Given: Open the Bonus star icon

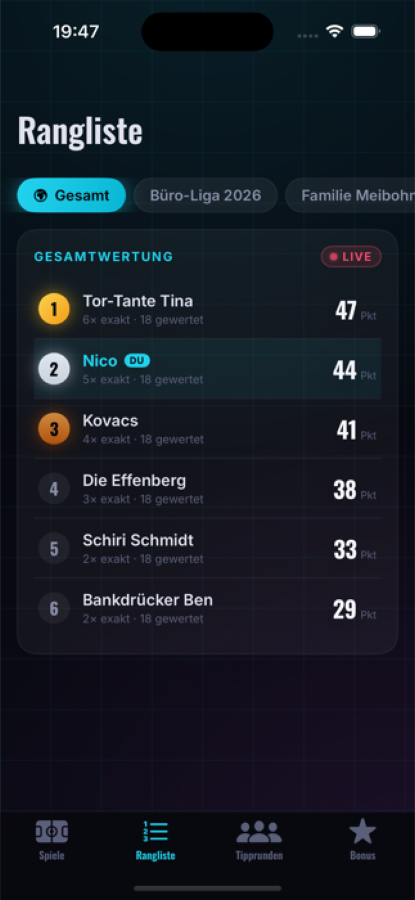Looking at the screenshot, I should coord(363,831).
